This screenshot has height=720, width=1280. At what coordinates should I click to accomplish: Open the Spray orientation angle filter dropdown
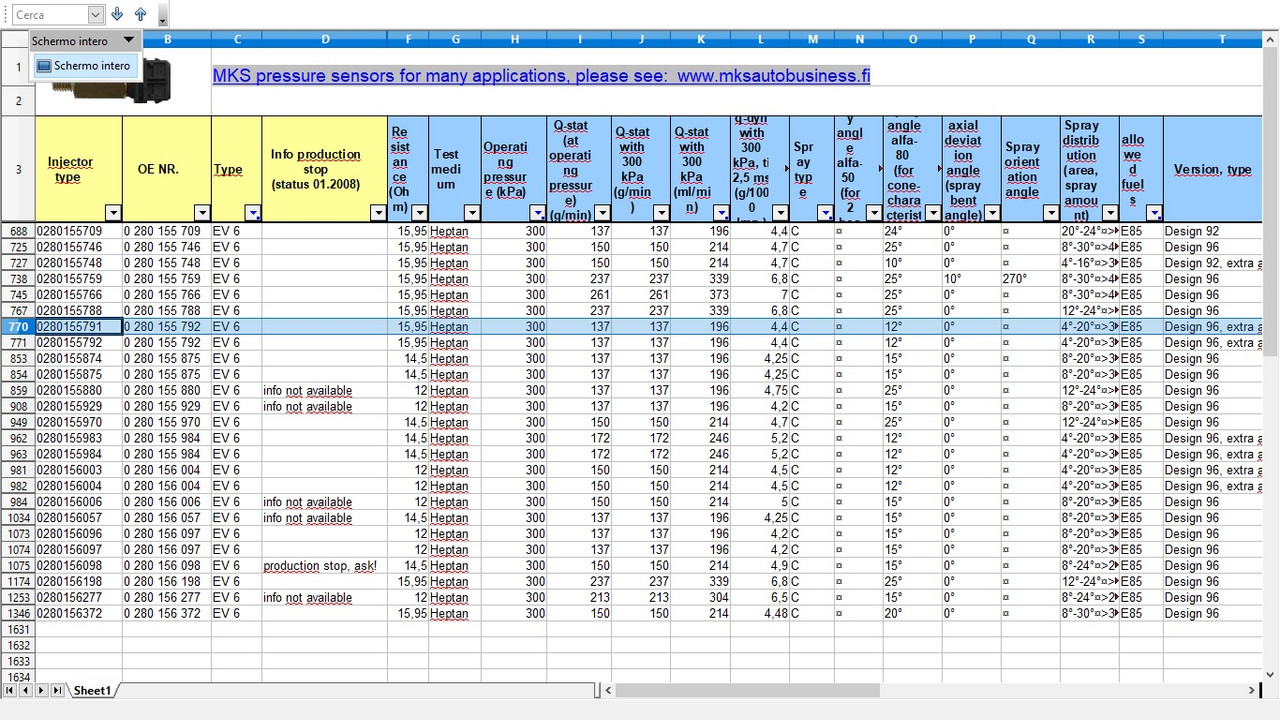[x=1050, y=213]
